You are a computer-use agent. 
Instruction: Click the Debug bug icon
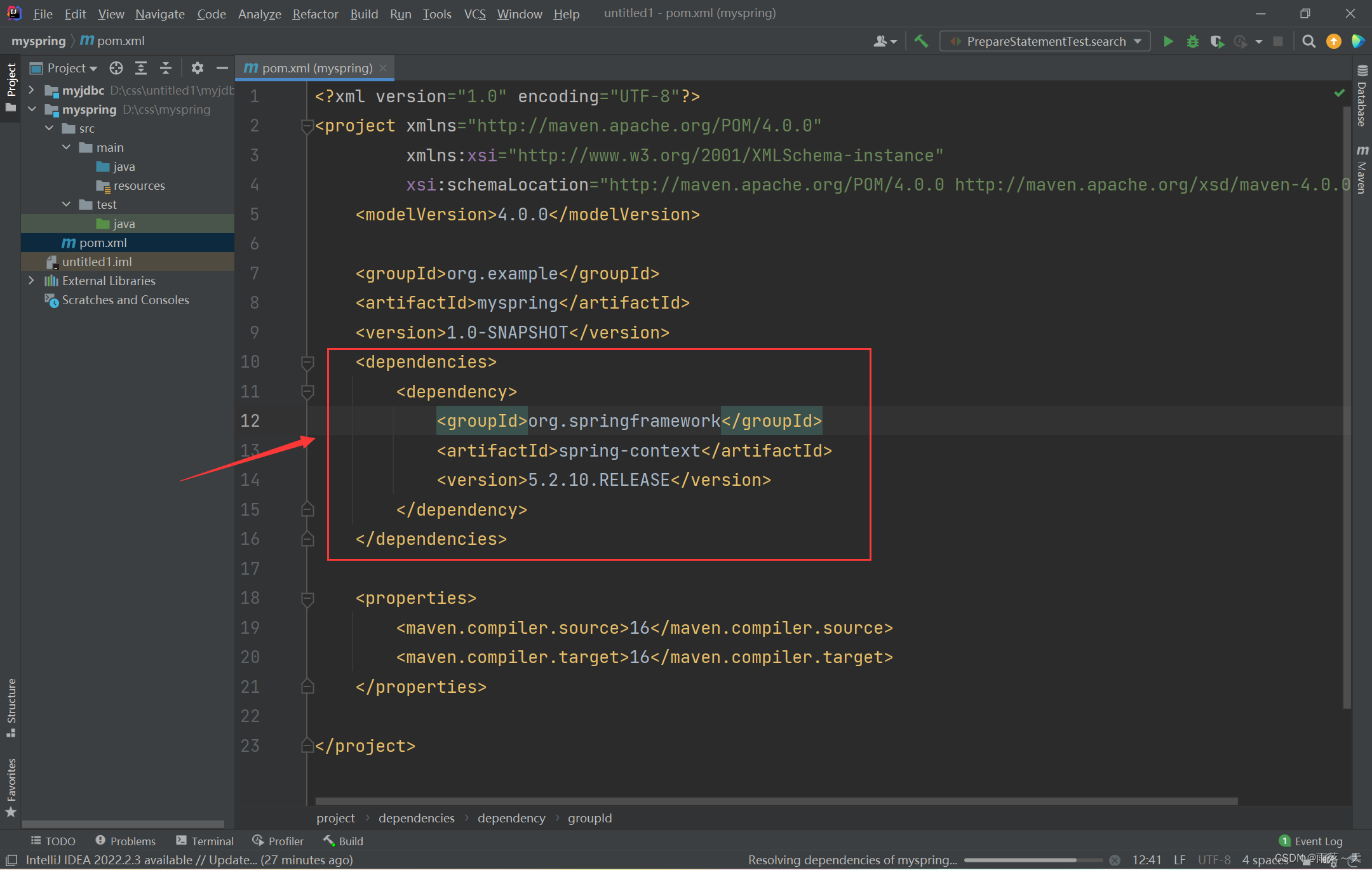[x=1193, y=41]
